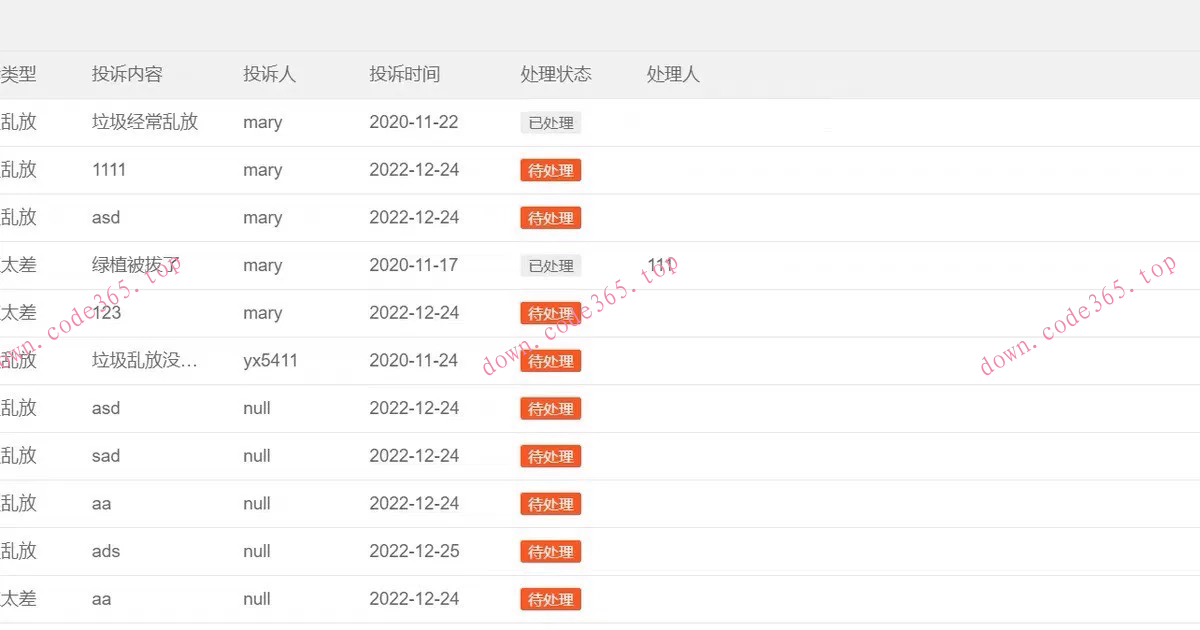Viewport: 1200px width, 630px height.
Task: Click 待处理 badge in the 太差 aa row
Action: (x=551, y=600)
